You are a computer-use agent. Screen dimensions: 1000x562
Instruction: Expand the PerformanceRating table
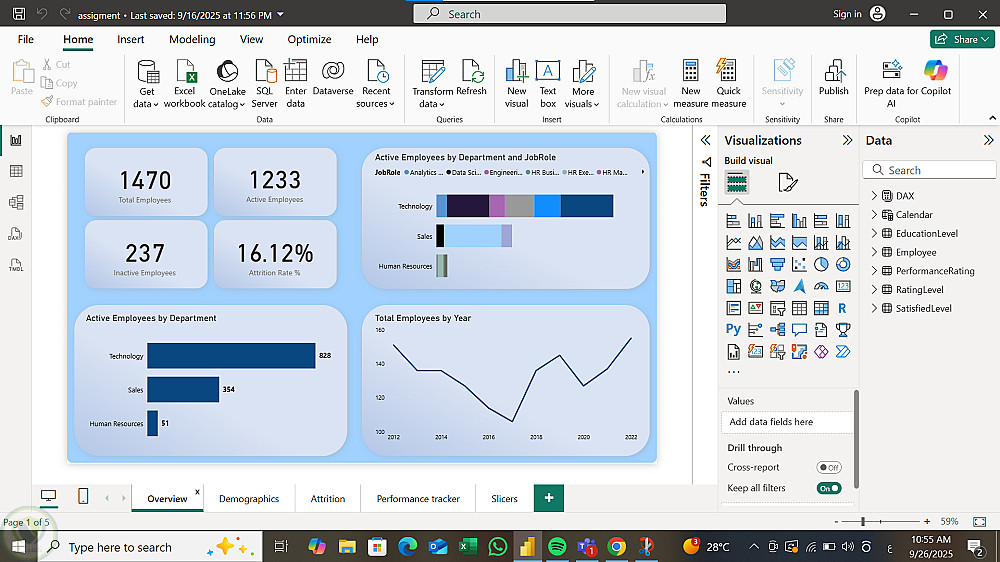(874, 270)
